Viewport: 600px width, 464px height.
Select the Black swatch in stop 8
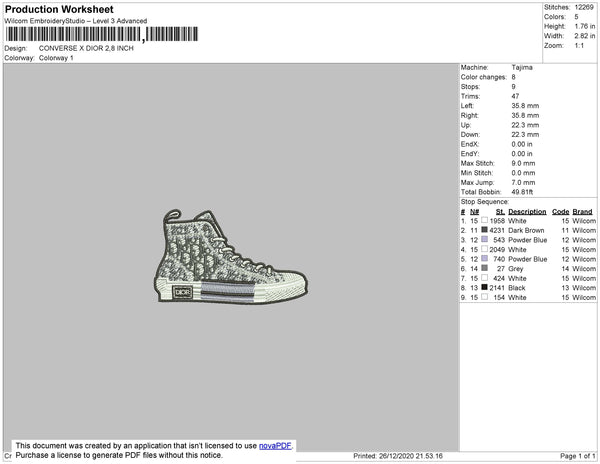pyautogui.click(x=484, y=287)
